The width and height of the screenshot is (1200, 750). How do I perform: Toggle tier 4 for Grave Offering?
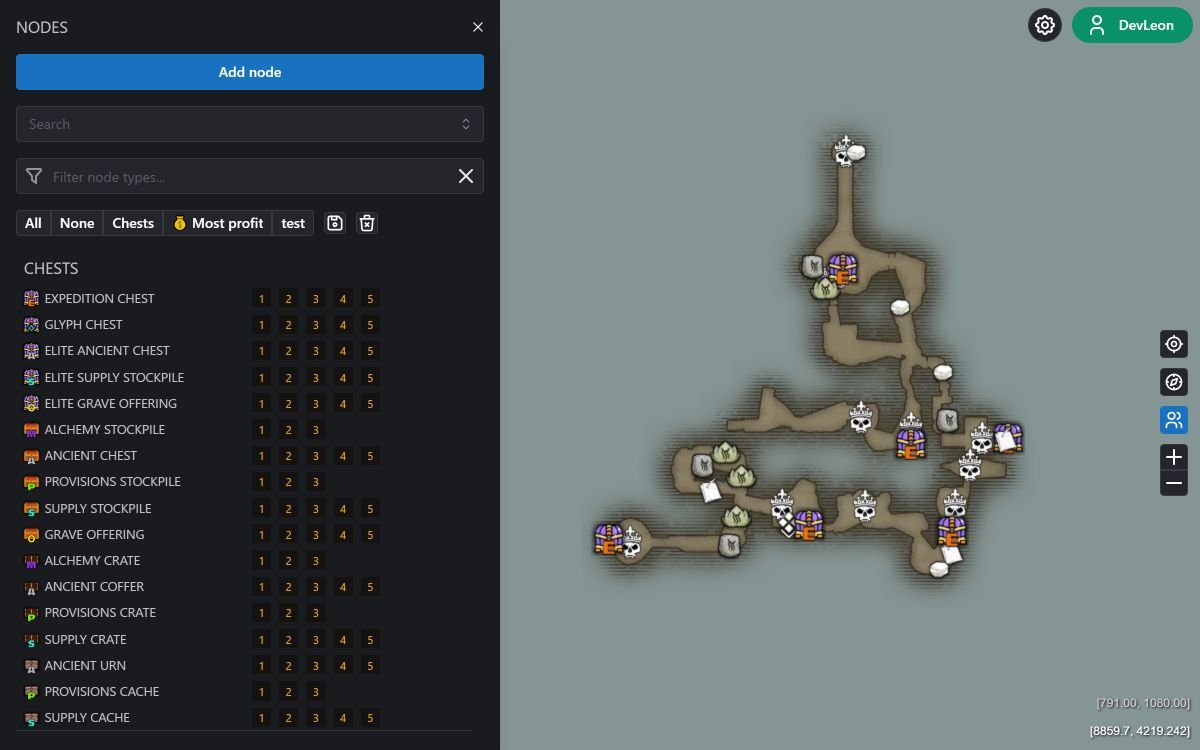(x=342, y=534)
